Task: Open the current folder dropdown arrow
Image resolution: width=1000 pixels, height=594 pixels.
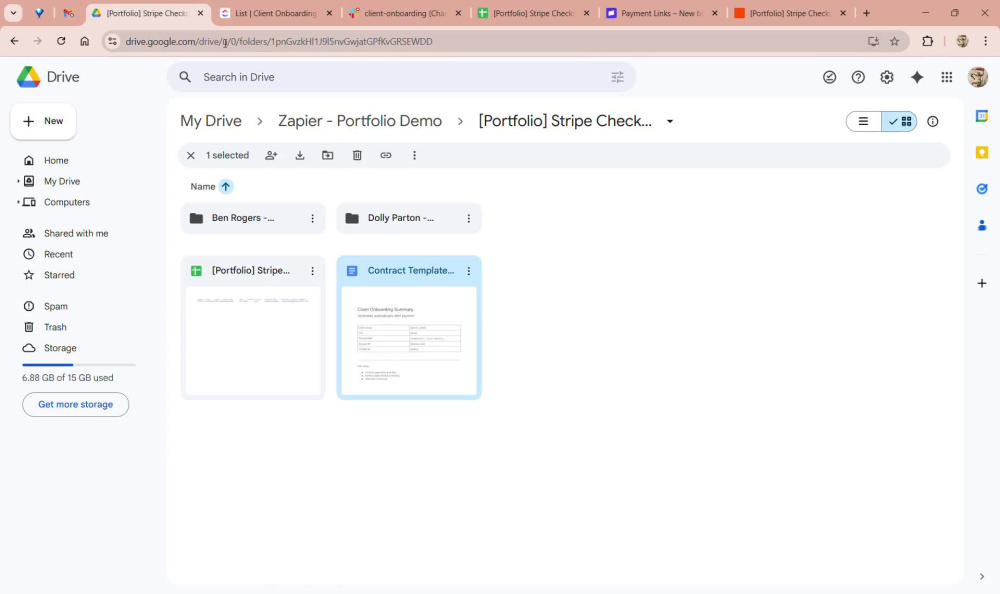Action: (670, 121)
